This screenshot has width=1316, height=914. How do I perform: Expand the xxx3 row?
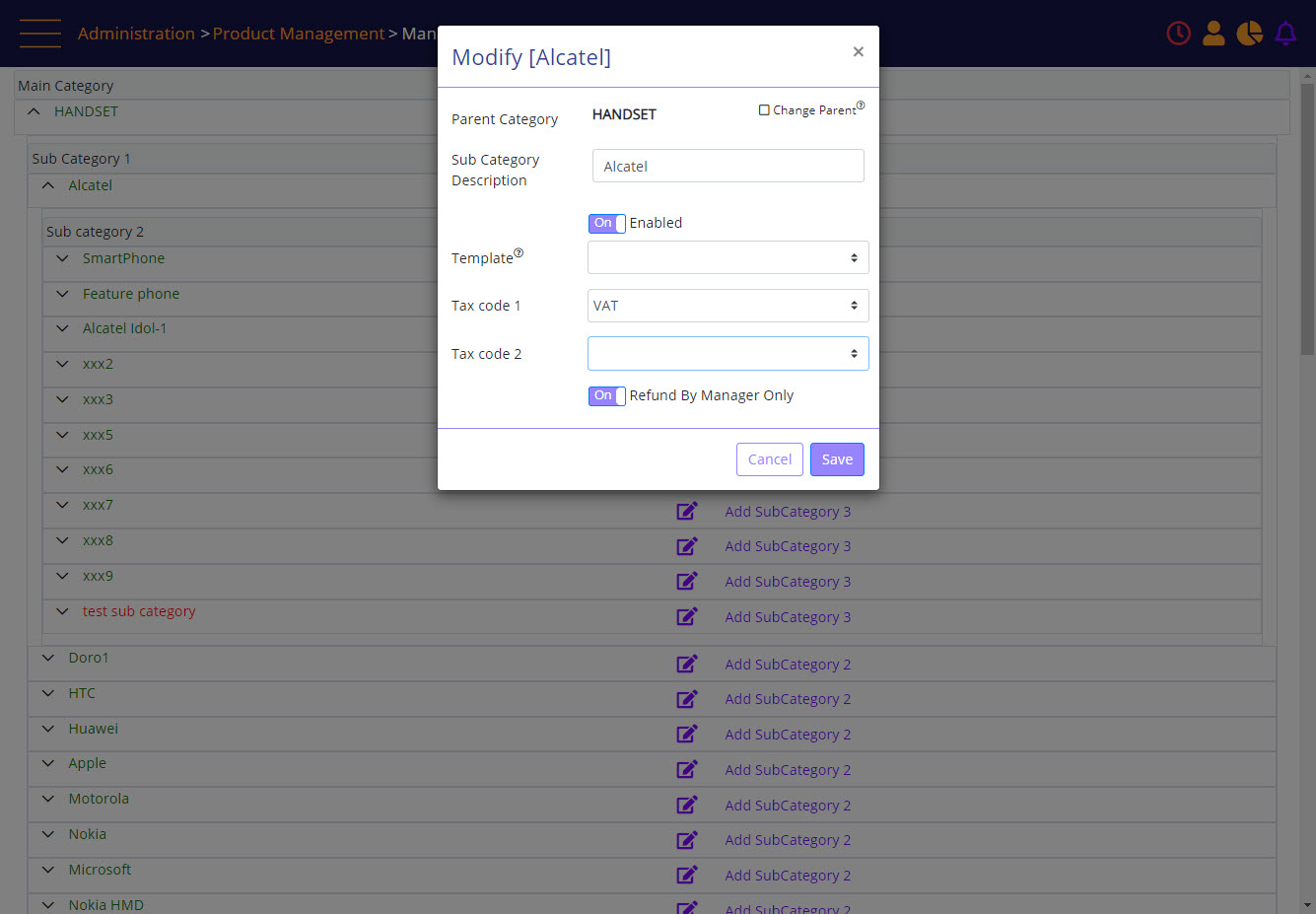pos(62,399)
